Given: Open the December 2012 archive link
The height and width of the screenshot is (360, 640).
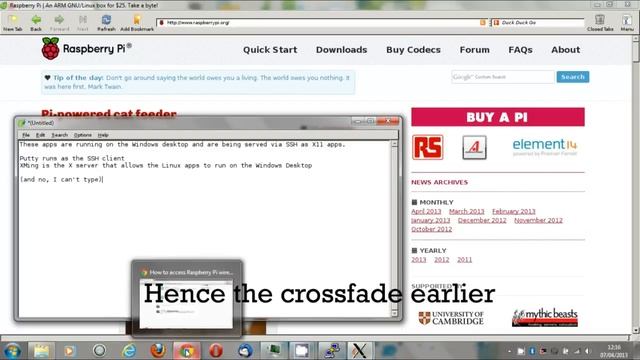Looking at the screenshot, I should [x=482, y=220].
